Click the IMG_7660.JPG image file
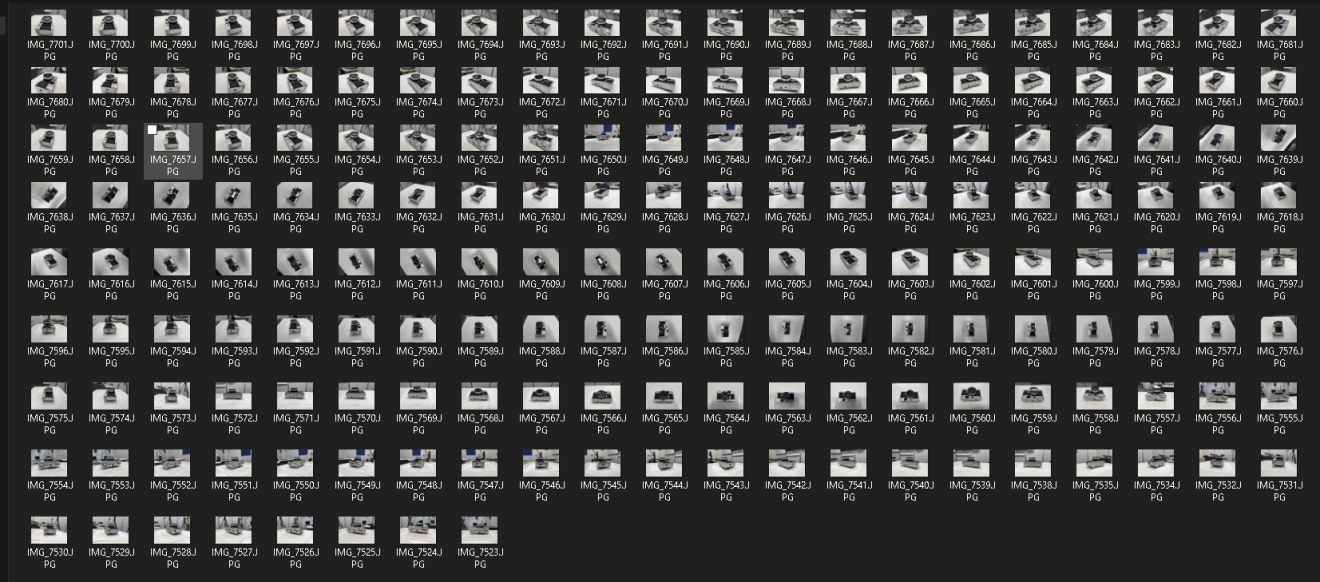 (1279, 81)
